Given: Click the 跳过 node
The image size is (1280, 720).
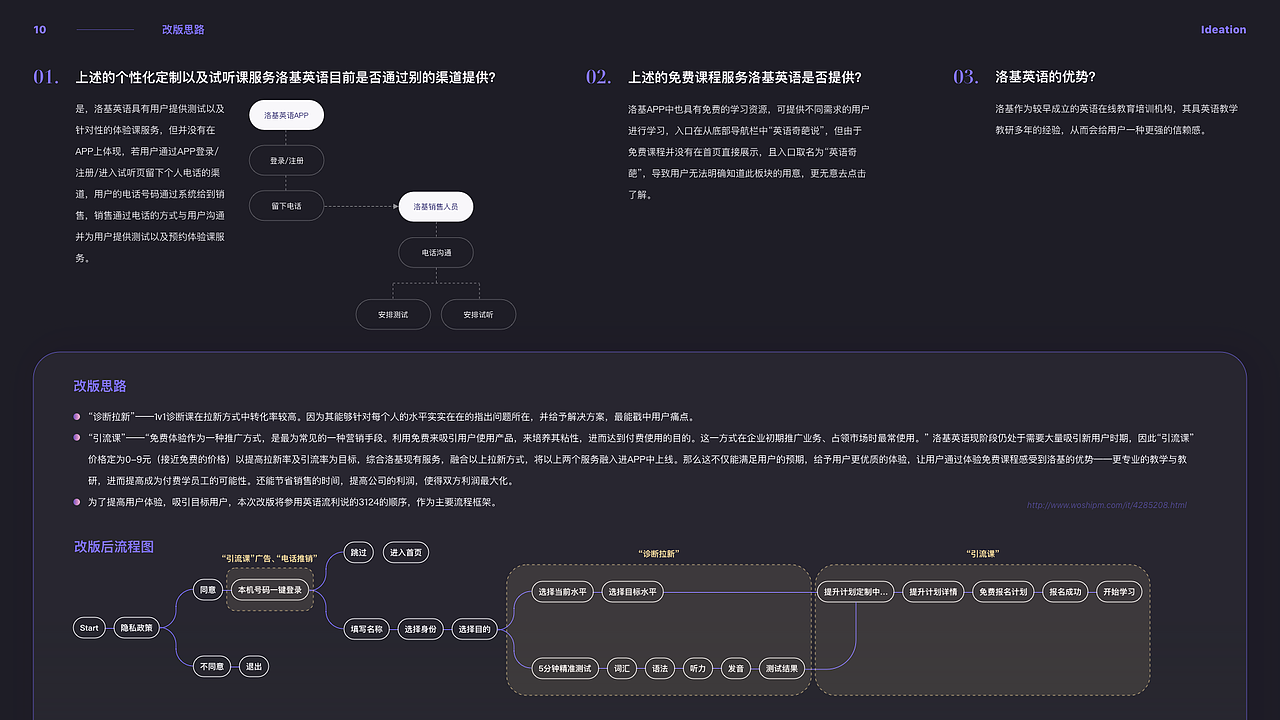Looking at the screenshot, I should pyautogui.click(x=358, y=552).
